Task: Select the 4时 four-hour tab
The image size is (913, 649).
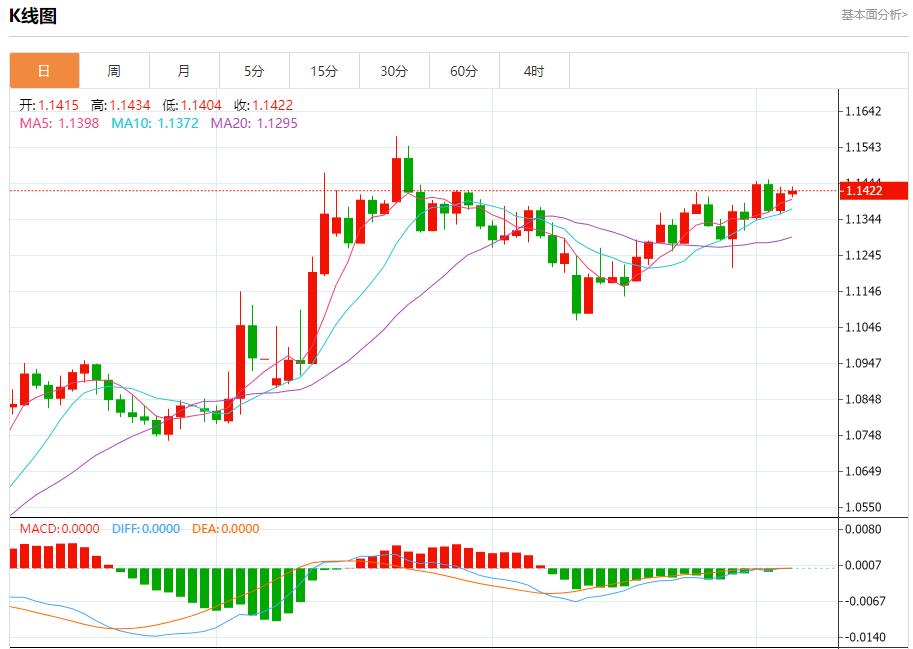Action: pyautogui.click(x=534, y=71)
